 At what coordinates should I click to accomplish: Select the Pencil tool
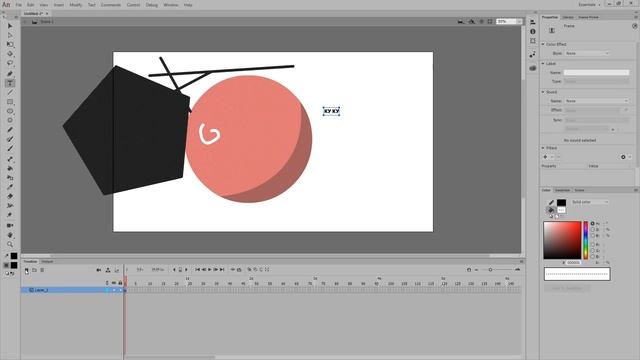click(10, 130)
